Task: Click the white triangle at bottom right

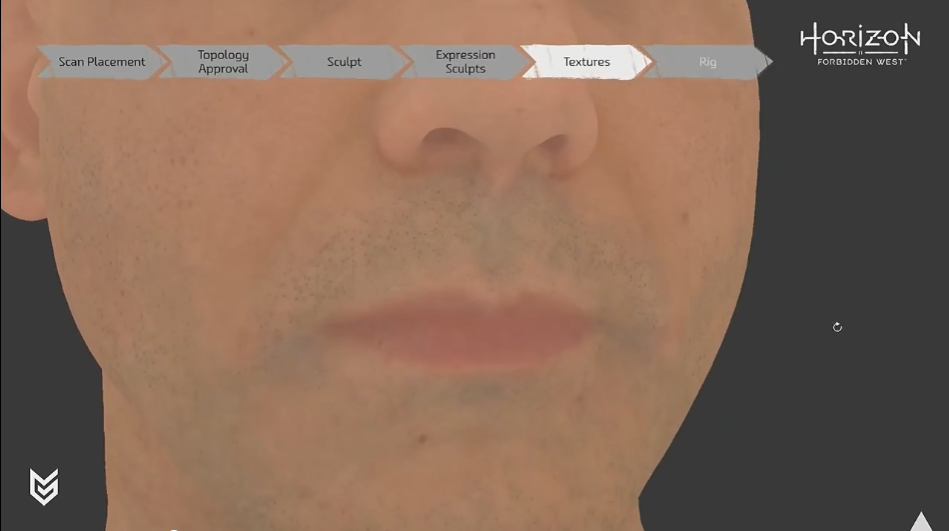Action: coord(922,522)
